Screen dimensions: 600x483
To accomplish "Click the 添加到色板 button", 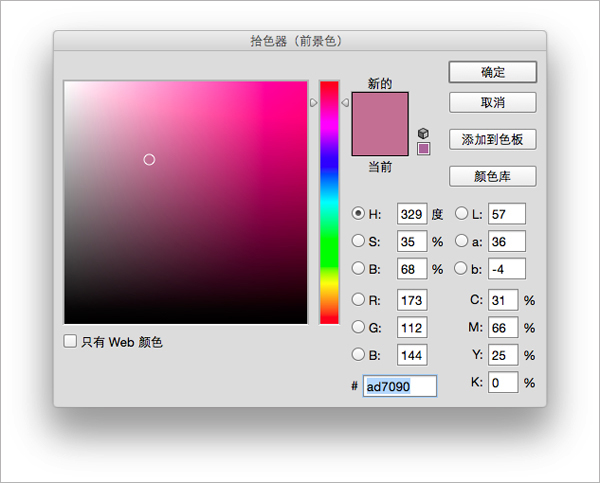I will 492,139.
